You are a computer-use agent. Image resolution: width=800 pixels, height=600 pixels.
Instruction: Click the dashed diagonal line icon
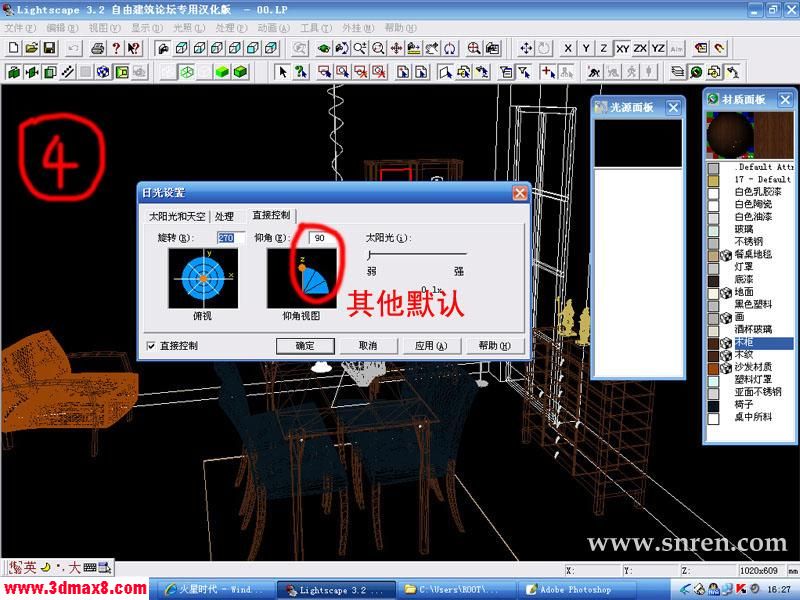click(x=67, y=72)
